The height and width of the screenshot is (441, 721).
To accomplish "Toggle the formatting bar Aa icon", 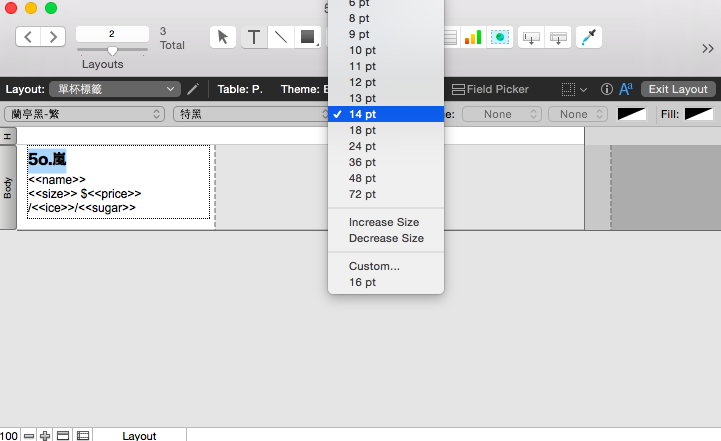I will tap(626, 89).
